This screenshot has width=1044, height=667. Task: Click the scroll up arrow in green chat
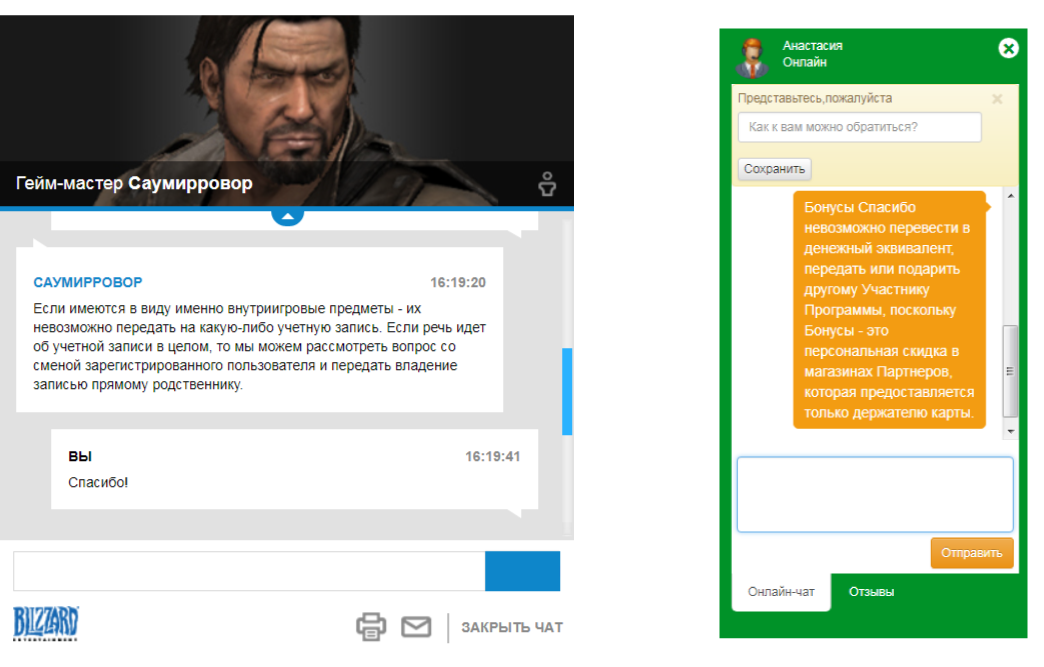coord(1011,196)
